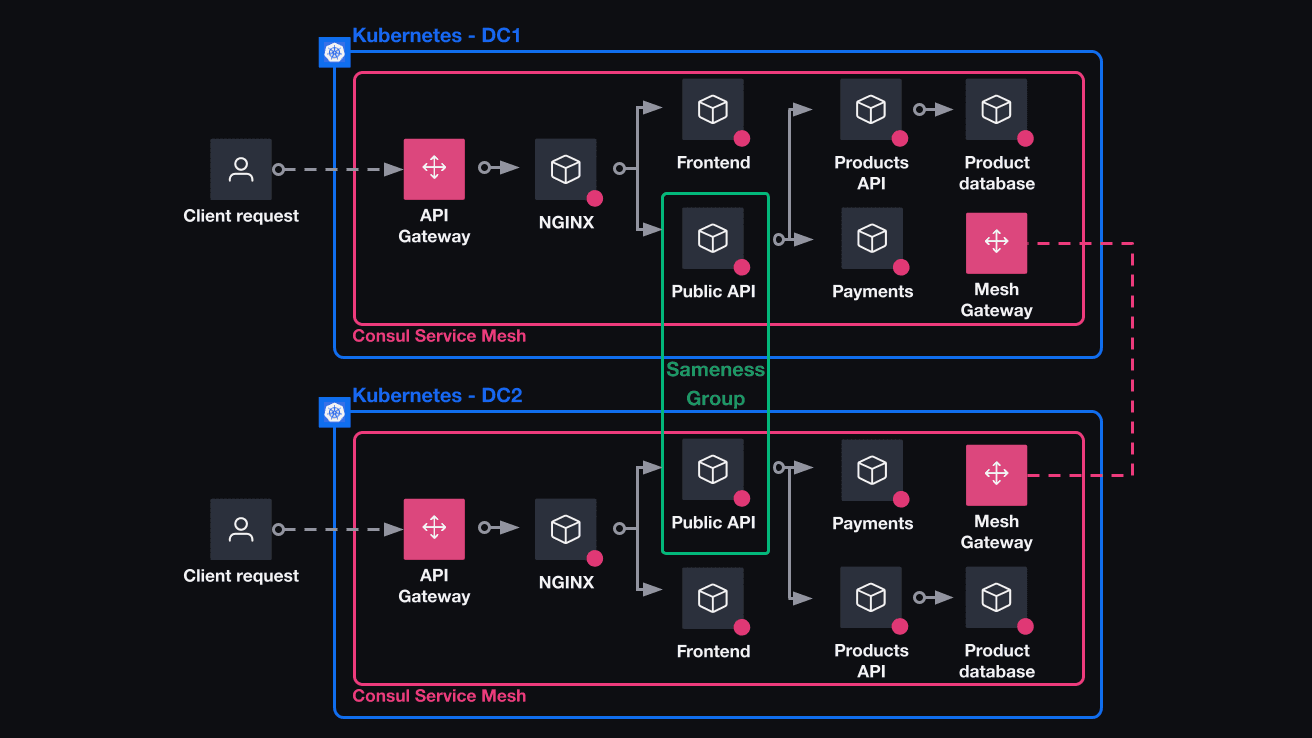Image resolution: width=1312 pixels, height=738 pixels.
Task: Click the 'API Gateway' label in DC2
Action: (x=434, y=586)
